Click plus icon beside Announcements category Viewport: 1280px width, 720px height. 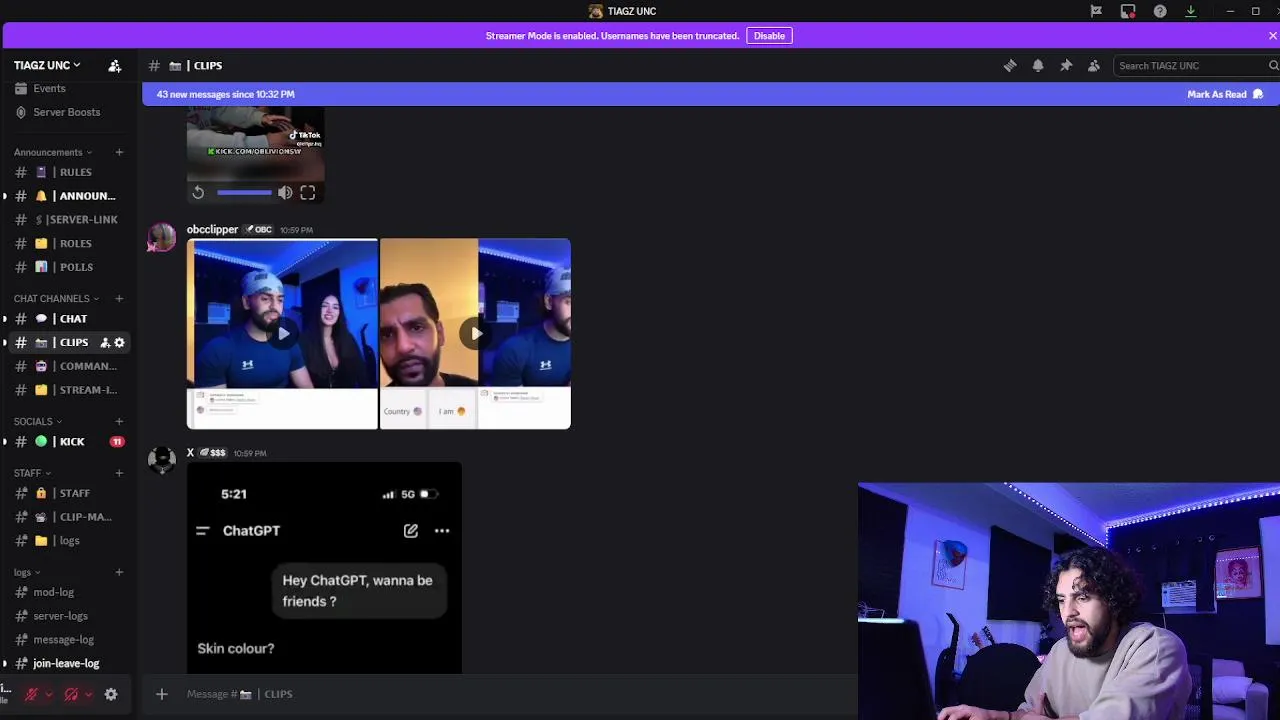(119, 152)
